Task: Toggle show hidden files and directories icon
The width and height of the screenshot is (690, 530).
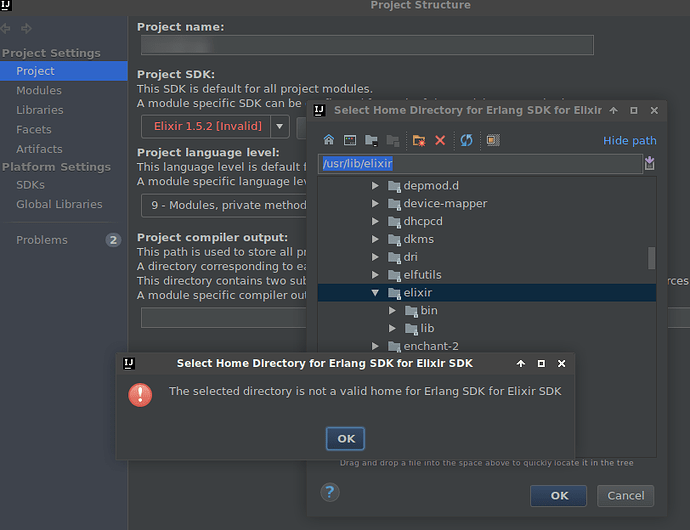Action: (493, 140)
